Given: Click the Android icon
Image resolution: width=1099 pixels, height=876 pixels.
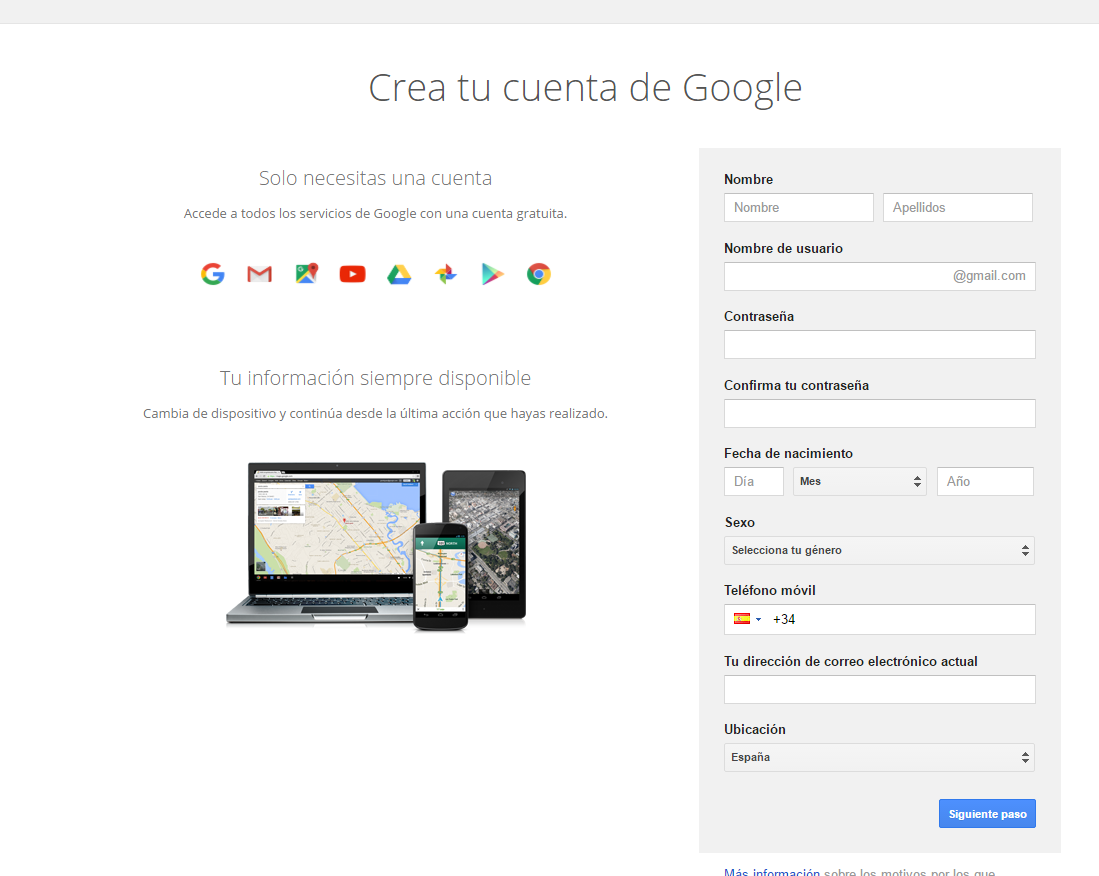Looking at the screenshot, I should 445,273.
